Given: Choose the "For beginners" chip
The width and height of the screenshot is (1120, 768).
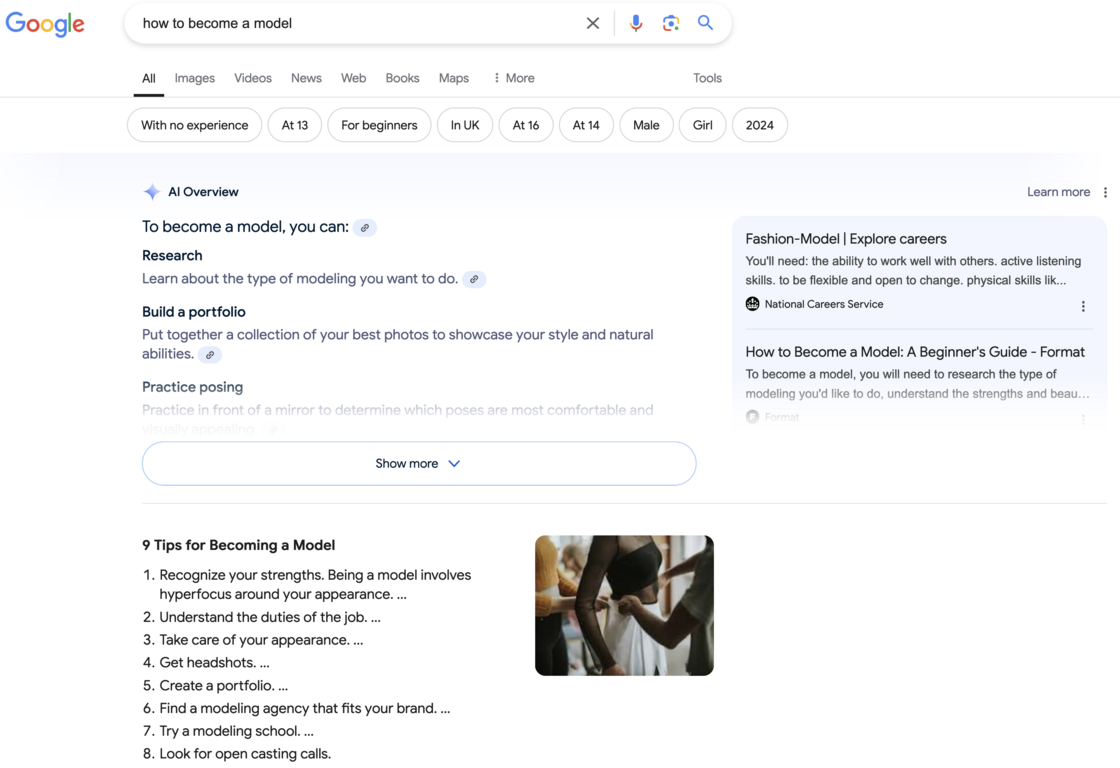Looking at the screenshot, I should [379, 125].
